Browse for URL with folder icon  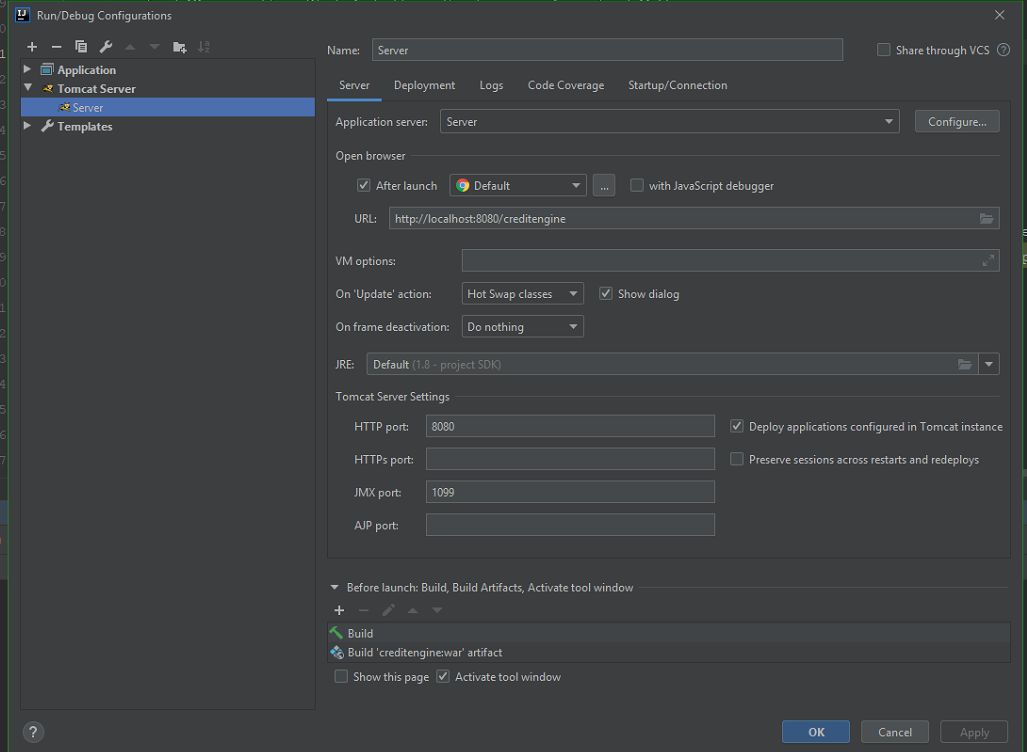click(x=986, y=219)
